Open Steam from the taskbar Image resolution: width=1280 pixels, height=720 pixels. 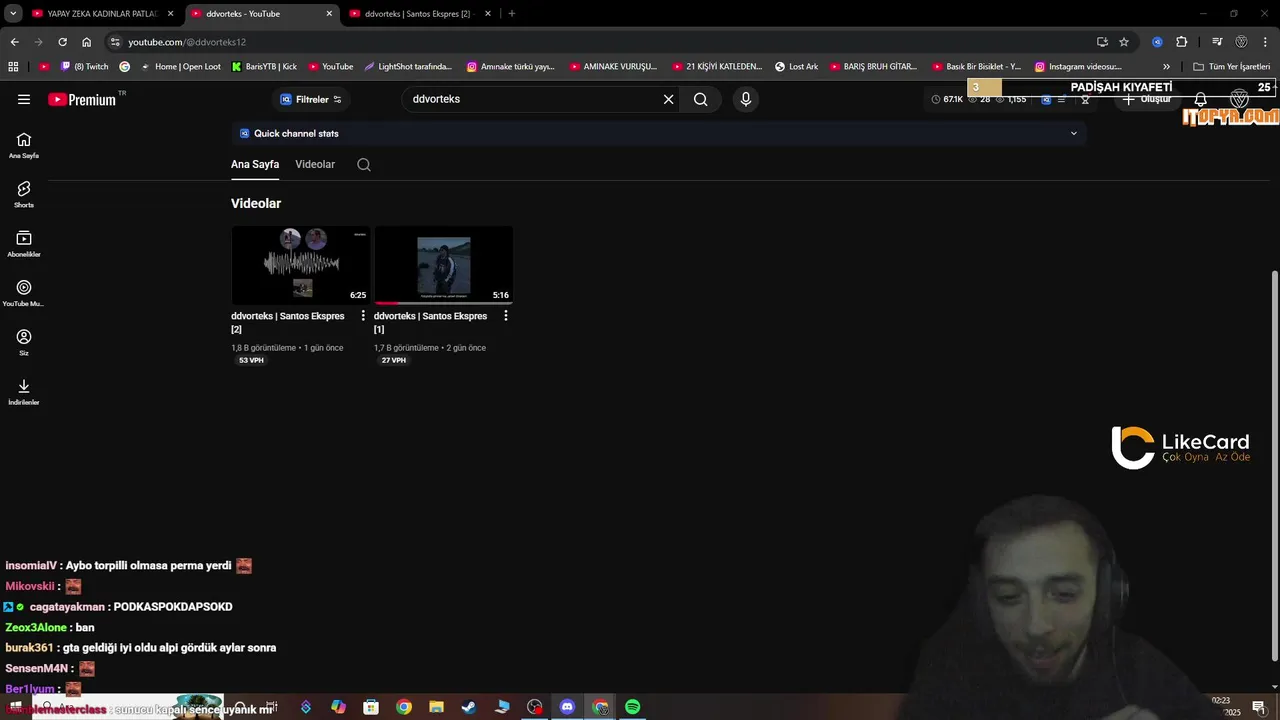tap(469, 707)
